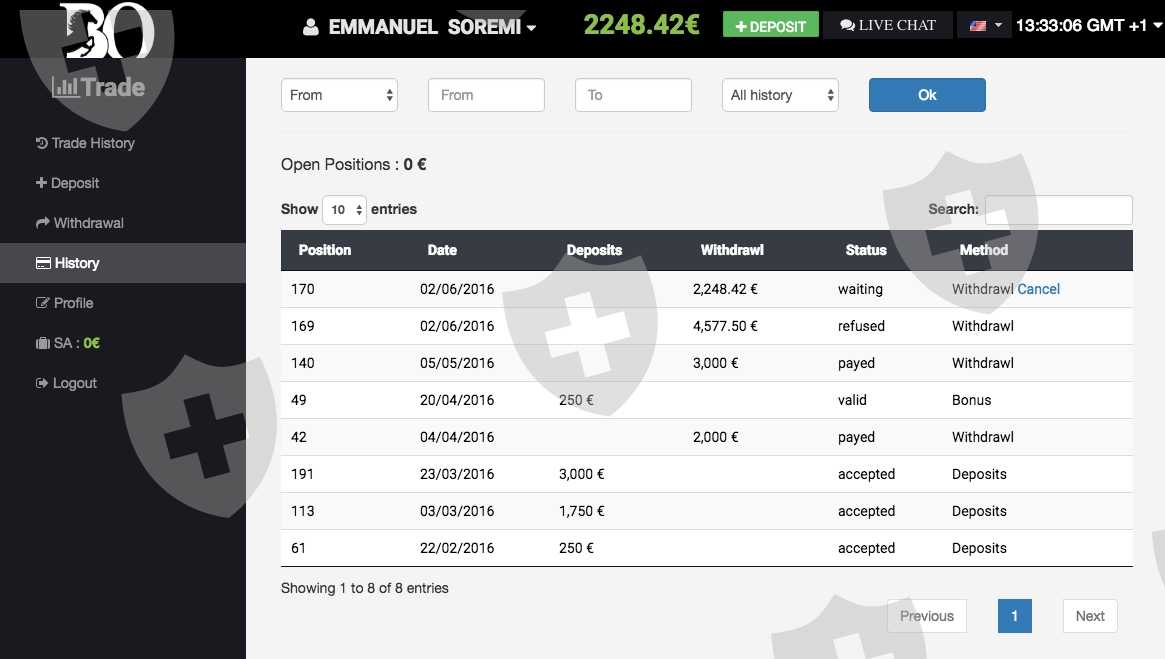Click position 61 cell
Screen dimensions: 1165x659
(x=299, y=548)
